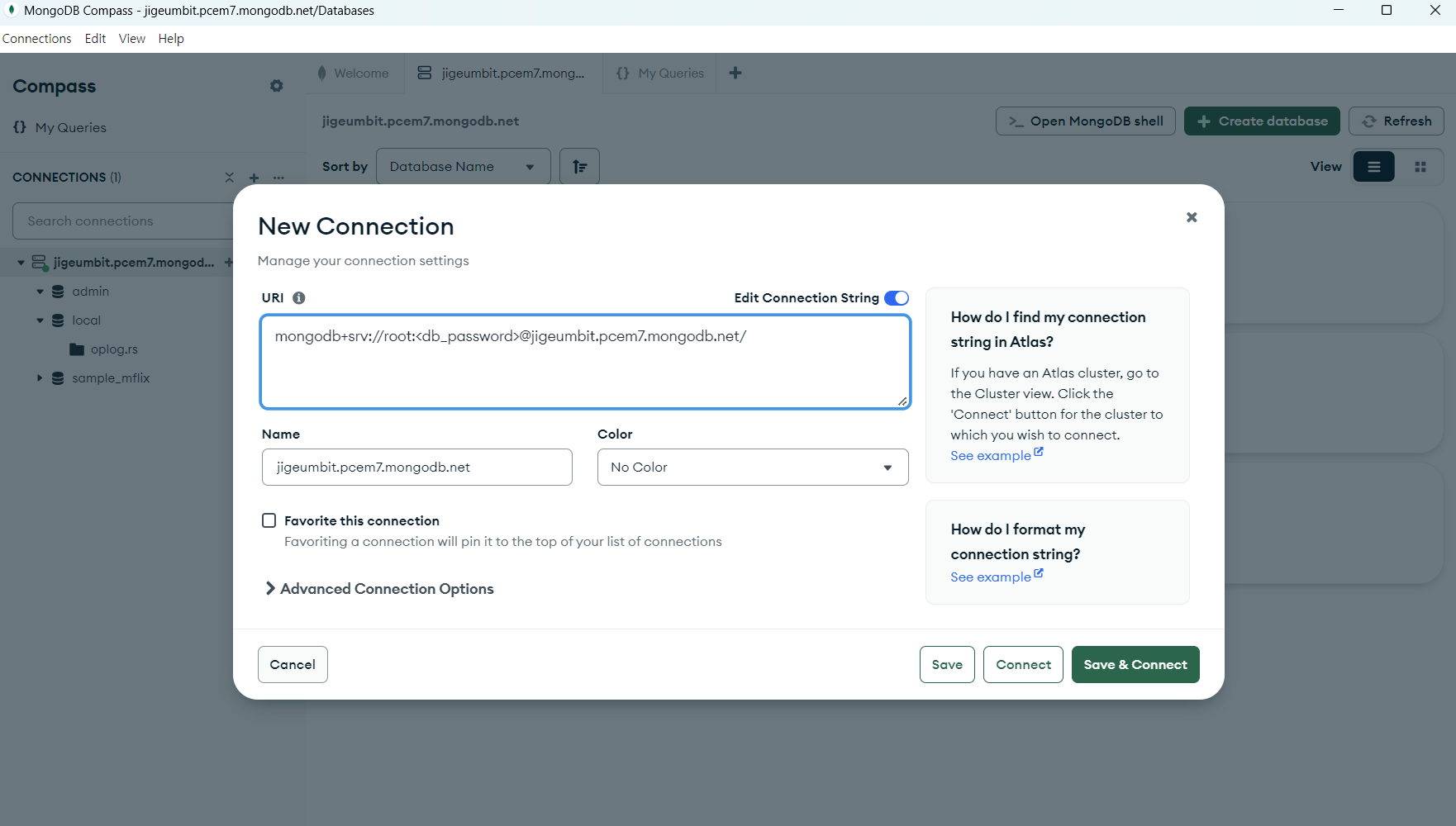Open MongoDB shell
The height and width of the screenshot is (826, 1456).
tap(1086, 121)
